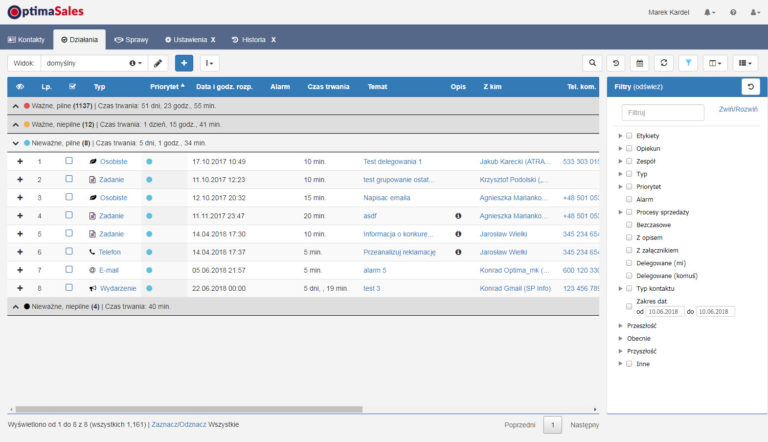The image size is (768, 442).
Task: Expand row 8 details with plus icon
Action: pos(20,288)
